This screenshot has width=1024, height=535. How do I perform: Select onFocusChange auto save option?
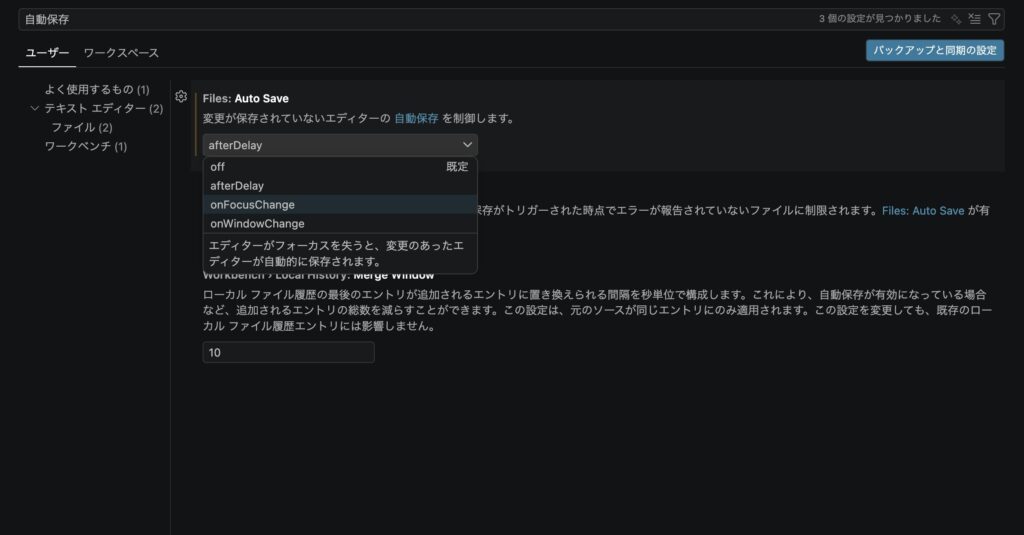pos(252,205)
